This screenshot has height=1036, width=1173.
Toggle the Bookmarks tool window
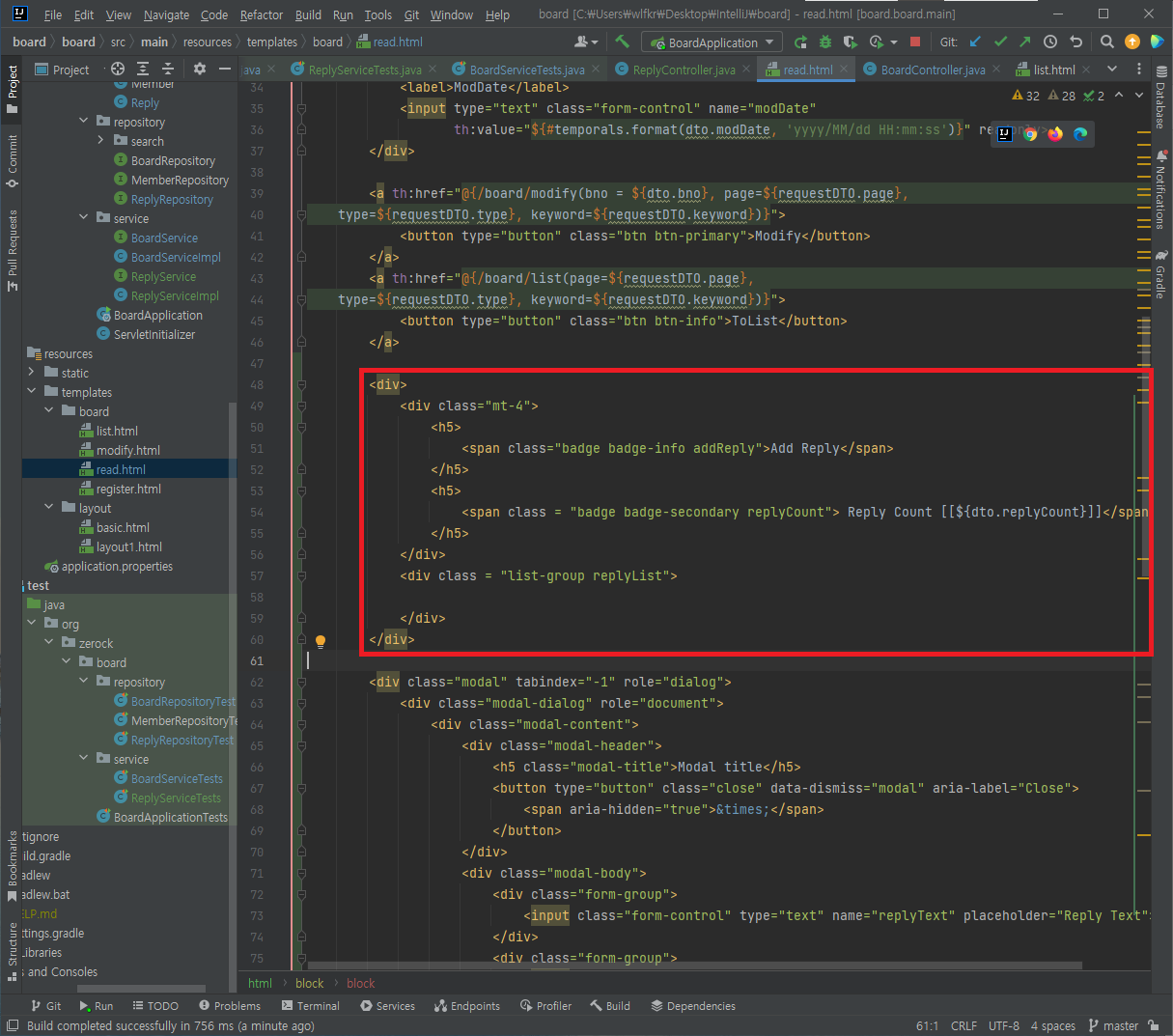tap(13, 865)
